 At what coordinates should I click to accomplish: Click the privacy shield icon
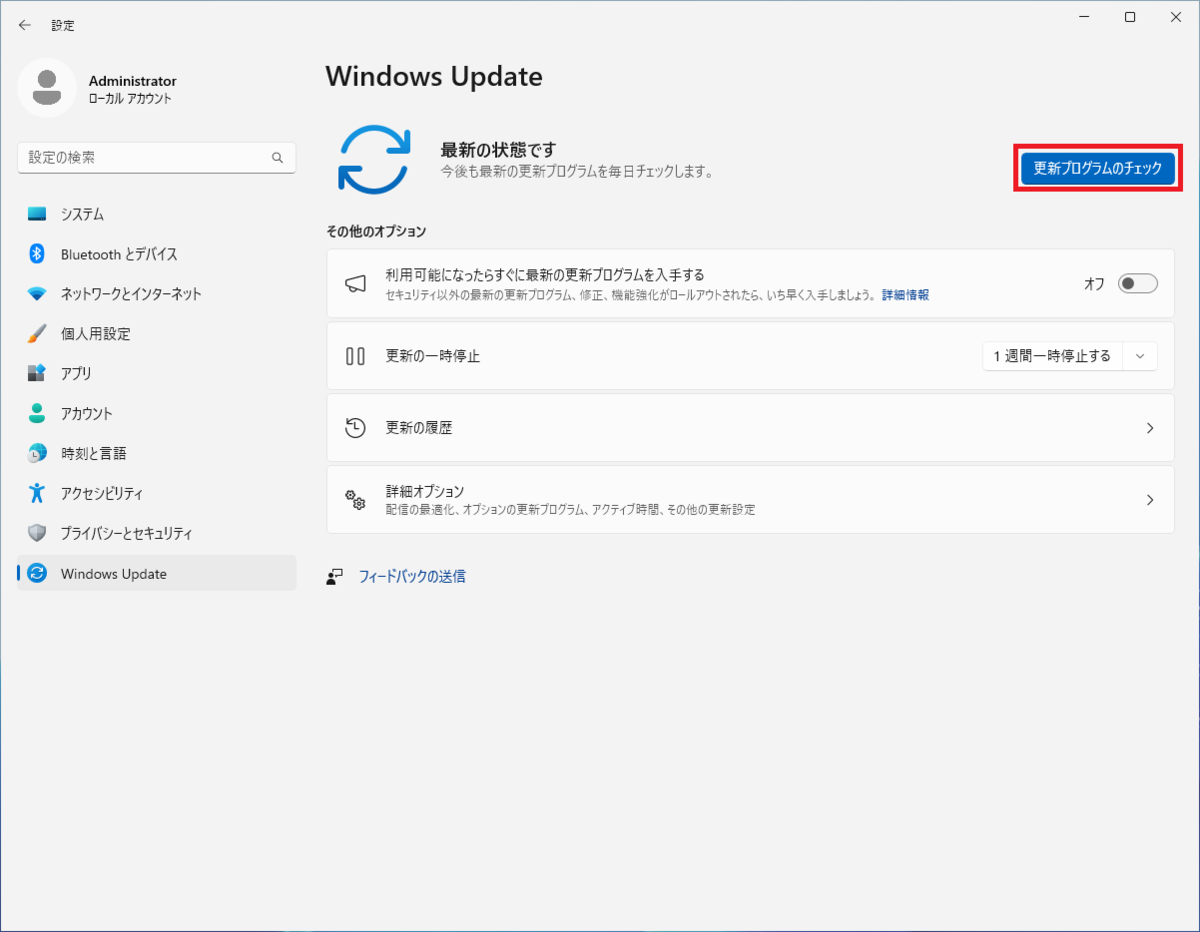pyautogui.click(x=37, y=533)
